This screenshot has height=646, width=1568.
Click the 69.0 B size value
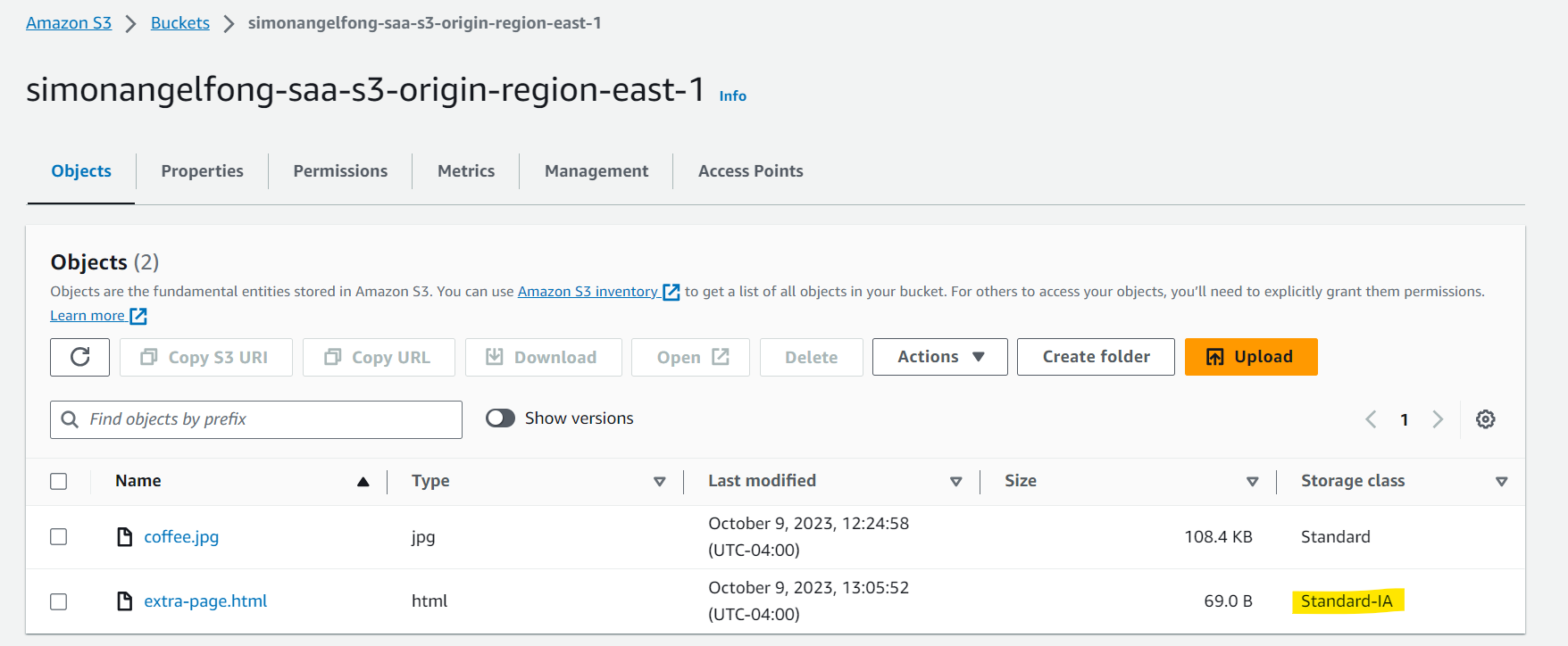point(1228,600)
